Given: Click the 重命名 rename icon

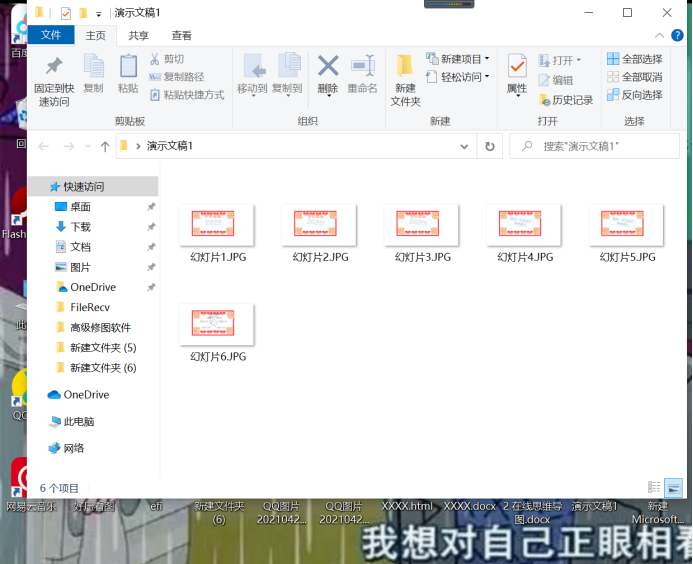Looking at the screenshot, I should click(363, 66).
